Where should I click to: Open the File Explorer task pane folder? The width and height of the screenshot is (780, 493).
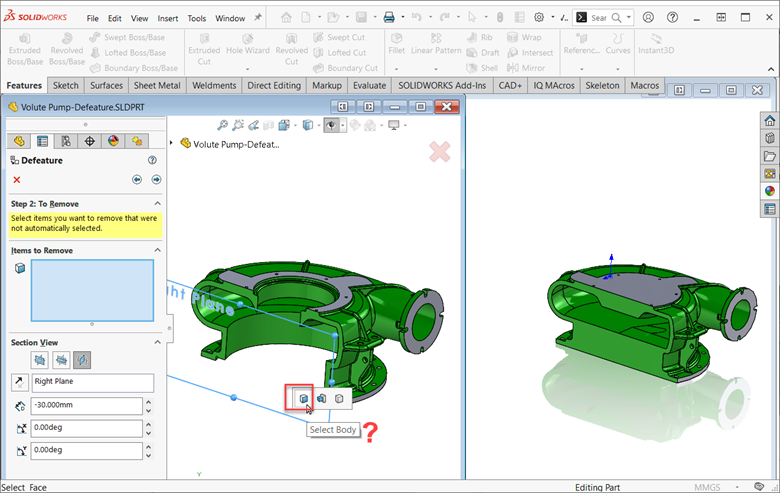(x=770, y=156)
